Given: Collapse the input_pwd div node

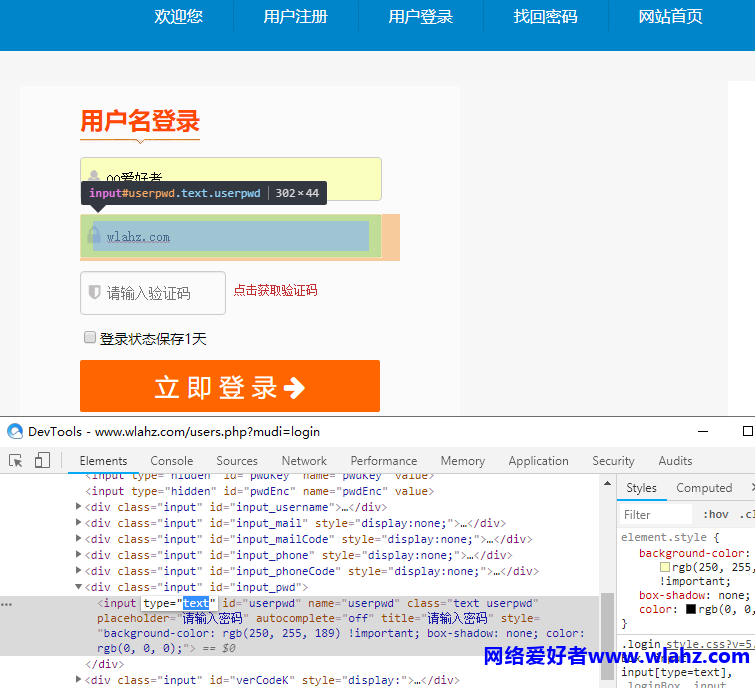Looking at the screenshot, I should [78, 586].
